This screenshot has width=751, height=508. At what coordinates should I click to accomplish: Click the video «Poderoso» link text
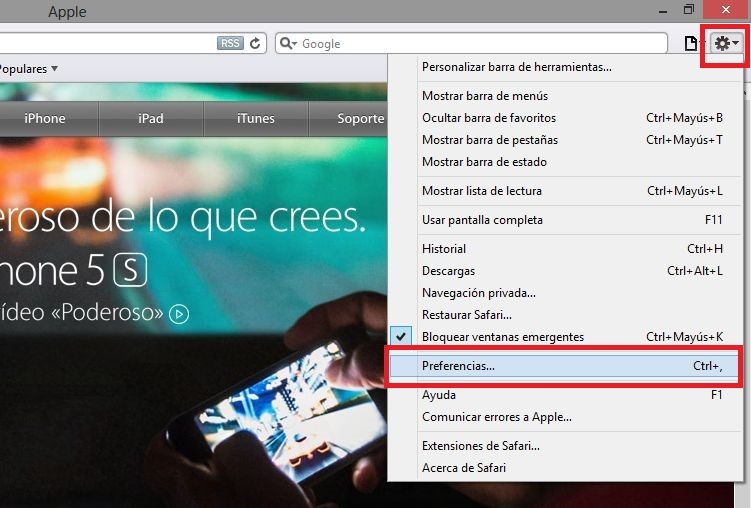click(x=81, y=313)
